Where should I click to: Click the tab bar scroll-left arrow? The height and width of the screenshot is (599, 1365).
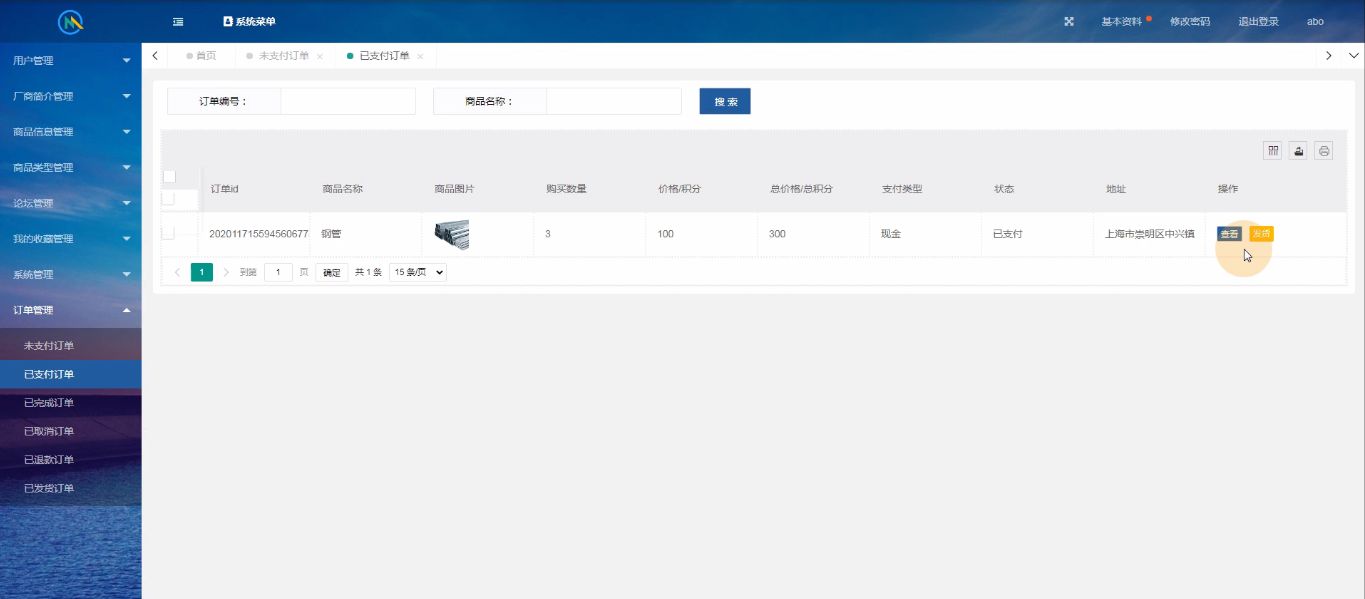tap(155, 56)
